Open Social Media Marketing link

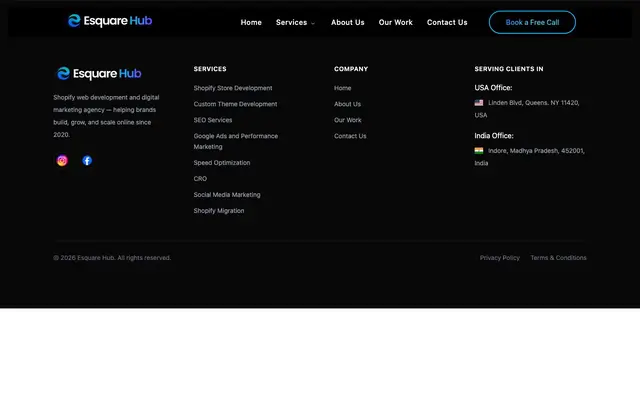(x=227, y=195)
